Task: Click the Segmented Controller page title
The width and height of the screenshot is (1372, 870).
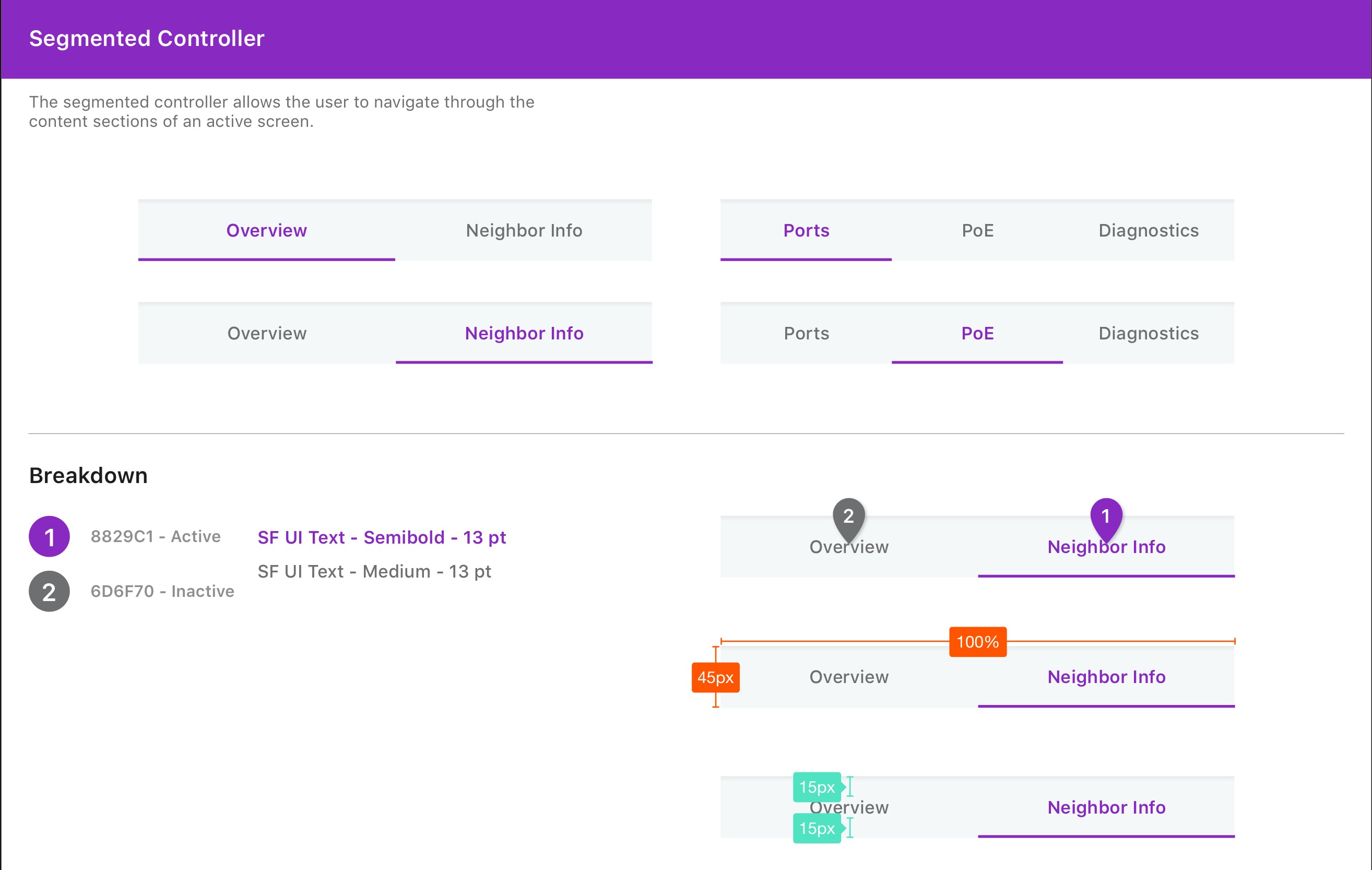Action: (147, 38)
